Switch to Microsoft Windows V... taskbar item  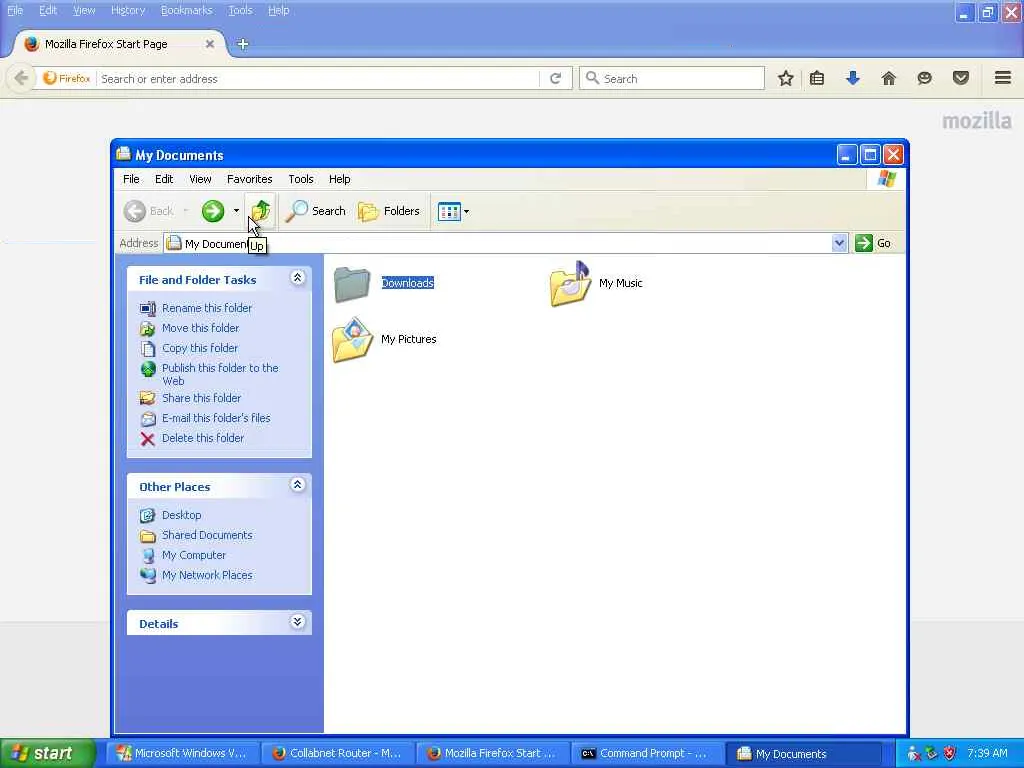pyautogui.click(x=183, y=754)
